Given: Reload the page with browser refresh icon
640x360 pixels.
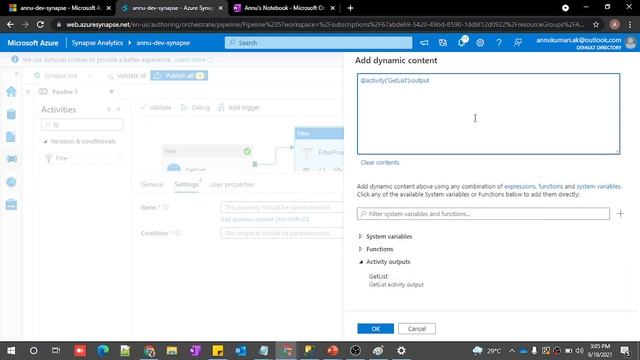Looking at the screenshot, I should (40, 24).
